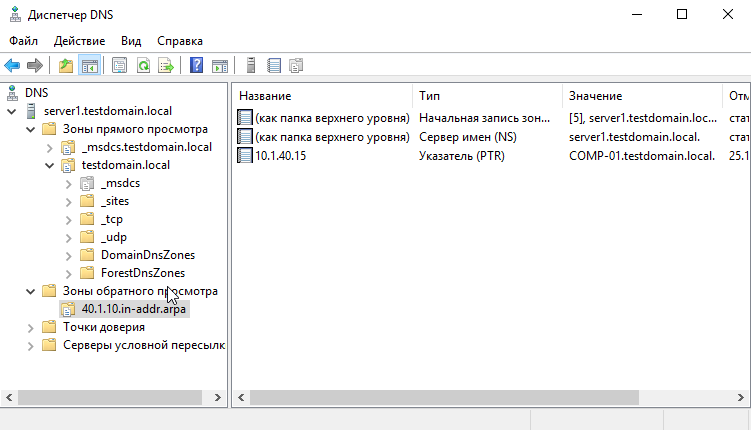Image resolution: width=751 pixels, height=430 pixels.
Task: Collapse the testdomain.local zone node
Action: (x=49, y=165)
